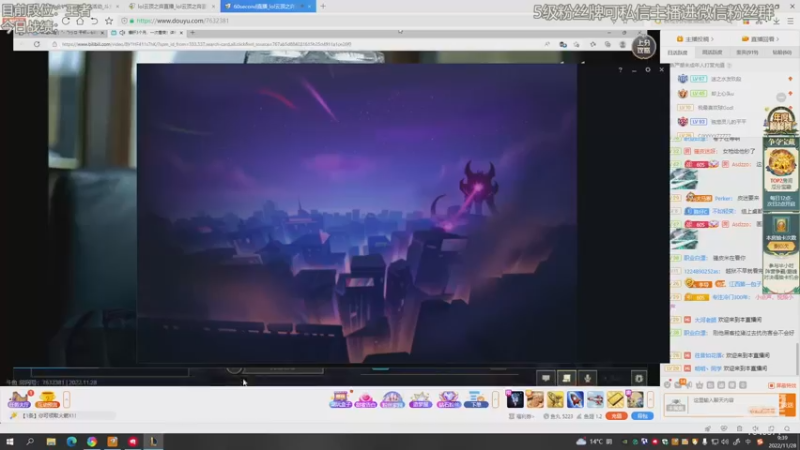Click the 下载 download icon
The width and height of the screenshot is (800, 450).
point(476,399)
